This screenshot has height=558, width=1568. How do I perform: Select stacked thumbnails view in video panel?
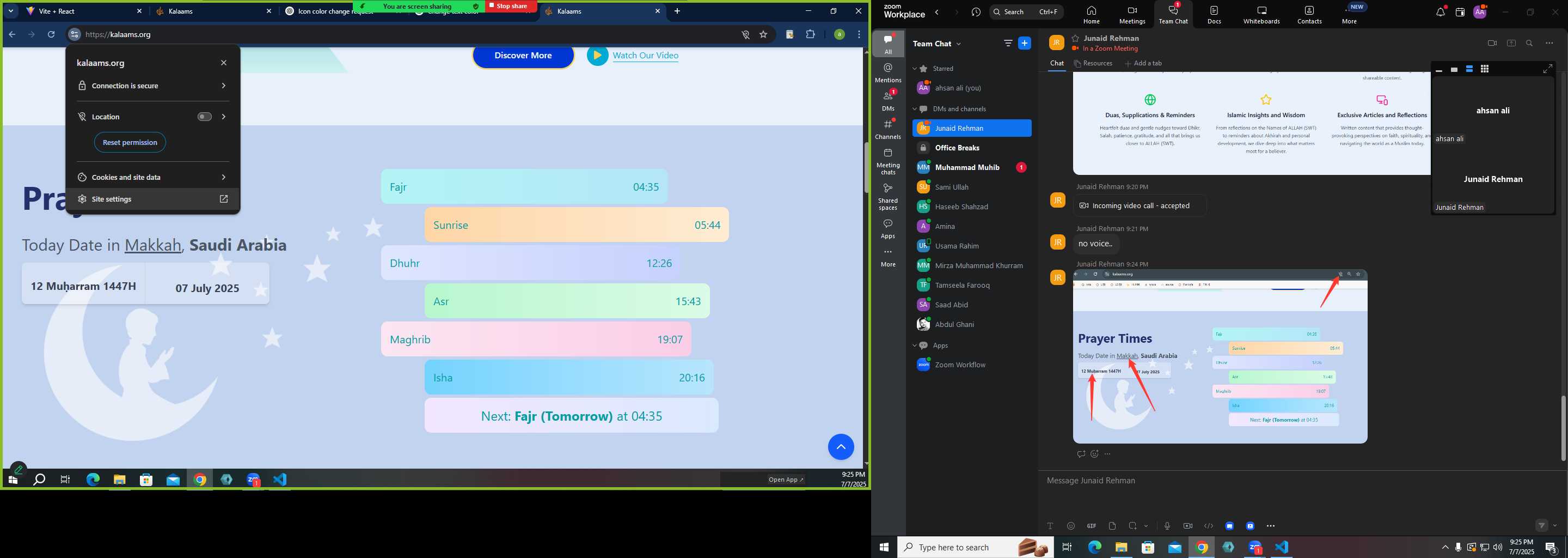[x=1469, y=69]
